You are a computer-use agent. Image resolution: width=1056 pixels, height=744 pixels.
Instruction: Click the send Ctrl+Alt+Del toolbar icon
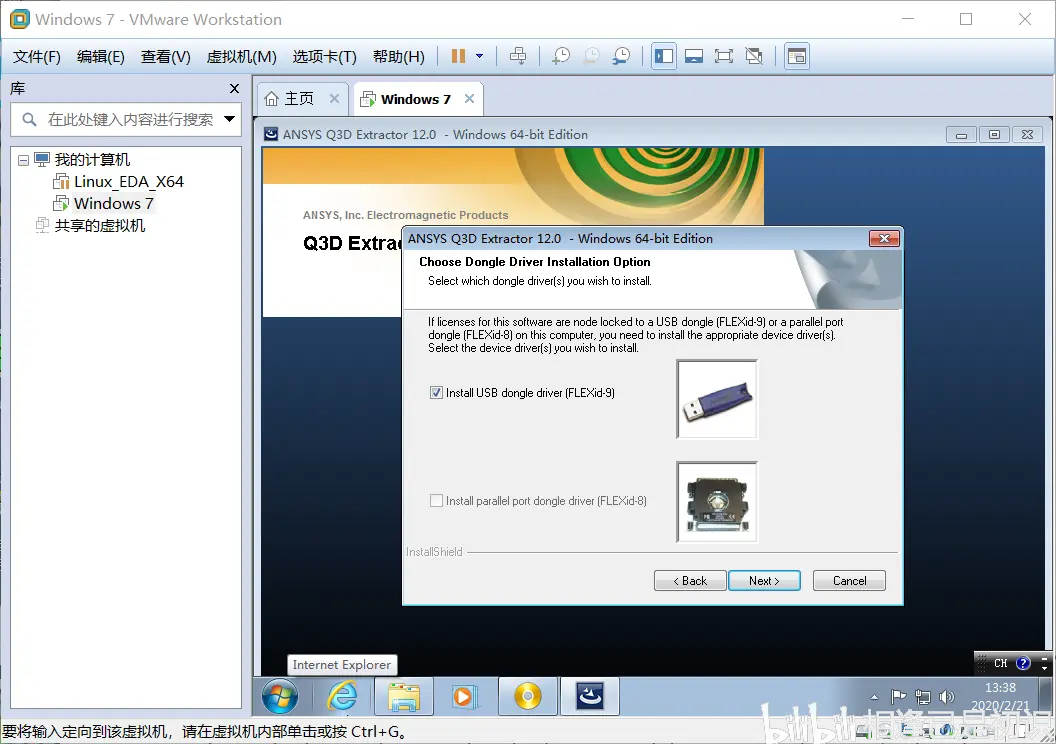coord(518,57)
